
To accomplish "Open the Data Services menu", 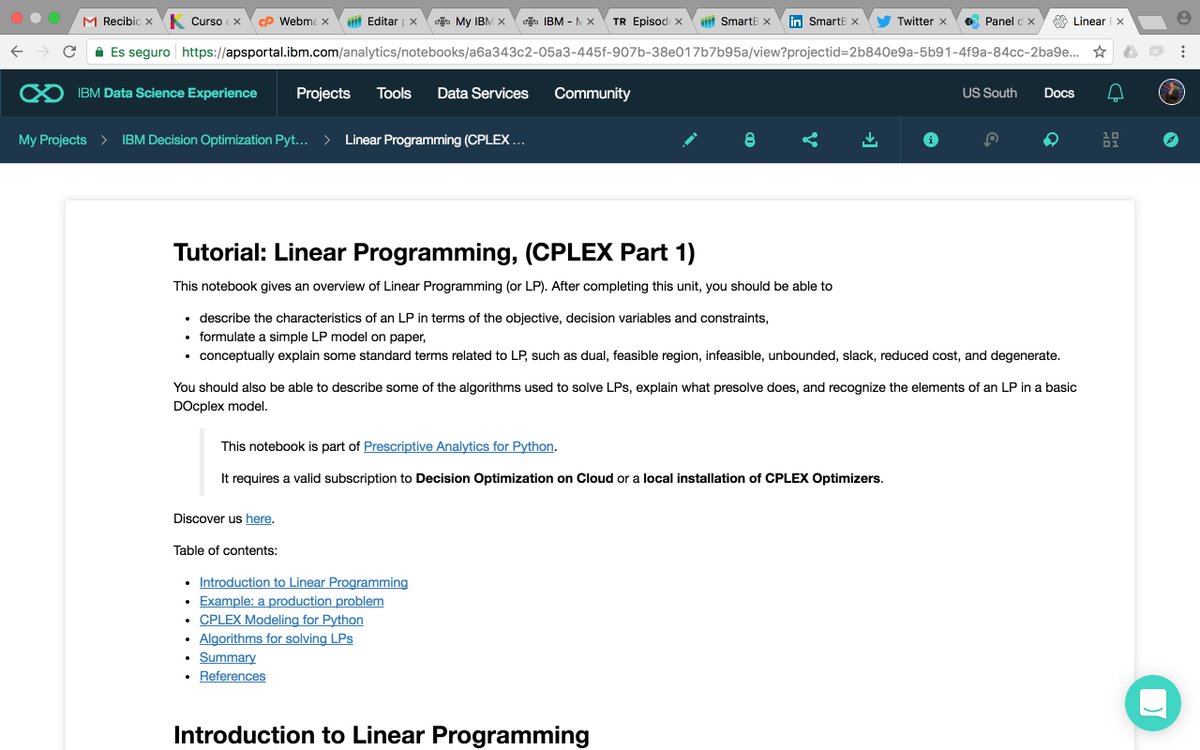I will (x=483, y=93).
